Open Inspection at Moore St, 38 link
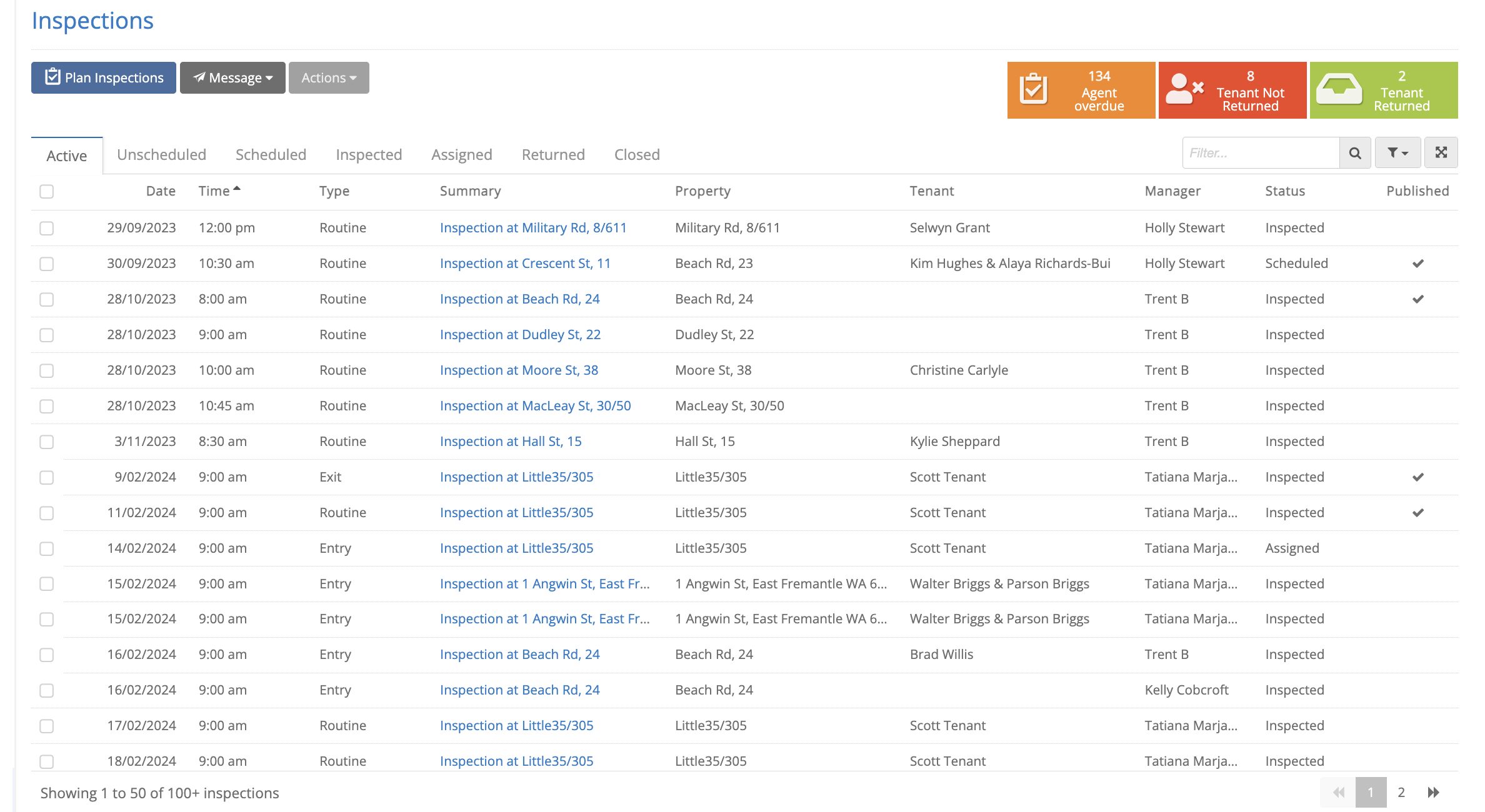The image size is (1485, 812). coord(519,370)
